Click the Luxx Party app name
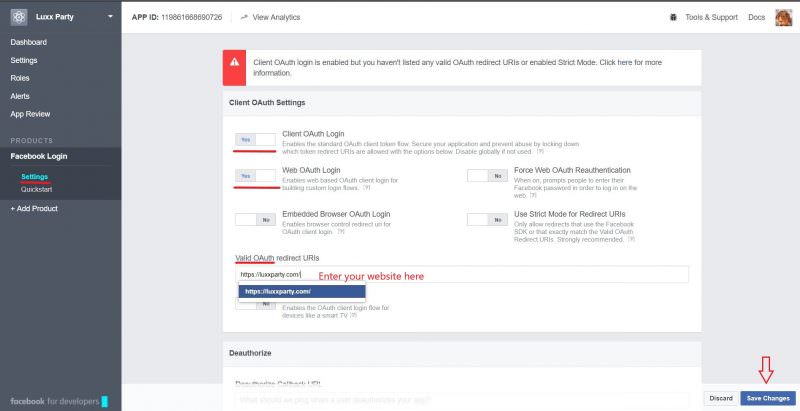 pos(55,17)
